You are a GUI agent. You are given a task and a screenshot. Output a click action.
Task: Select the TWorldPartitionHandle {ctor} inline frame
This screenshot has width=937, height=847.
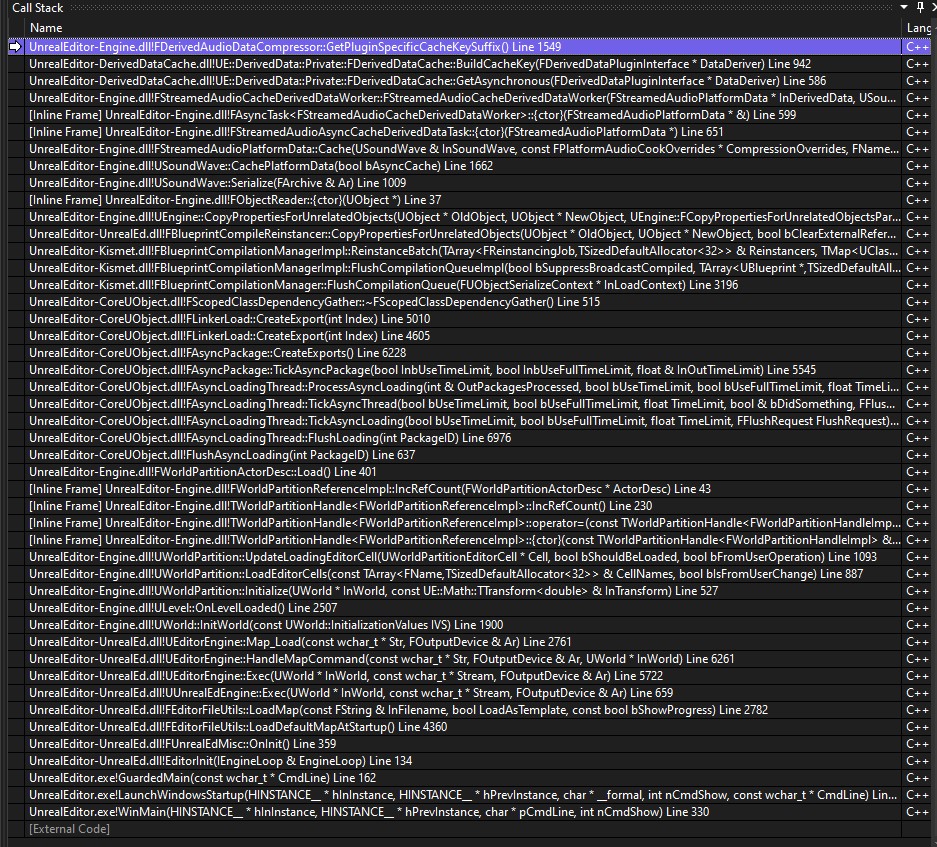point(463,540)
